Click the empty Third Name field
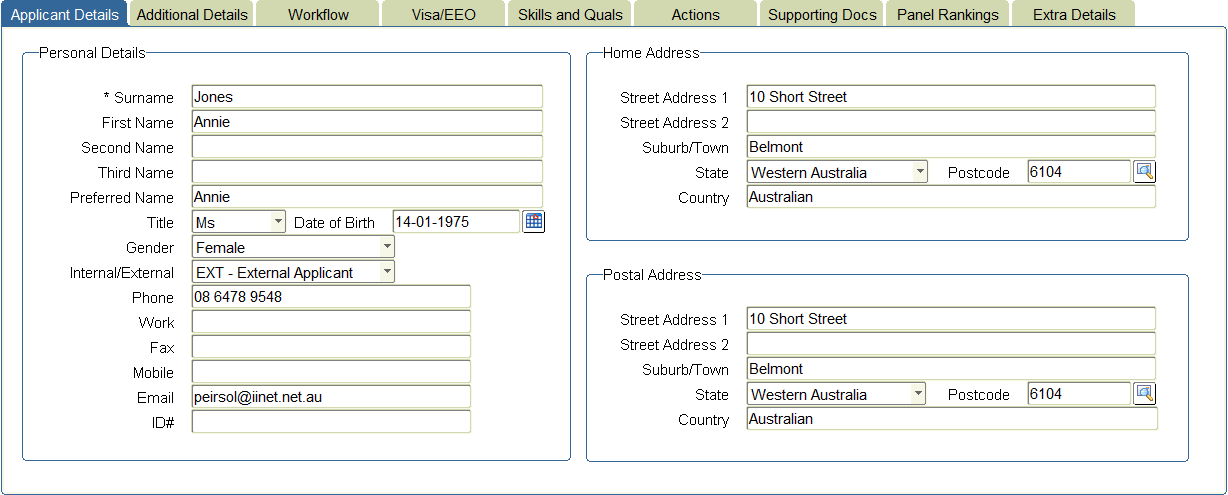The width and height of the screenshot is (1228, 495). (x=367, y=172)
